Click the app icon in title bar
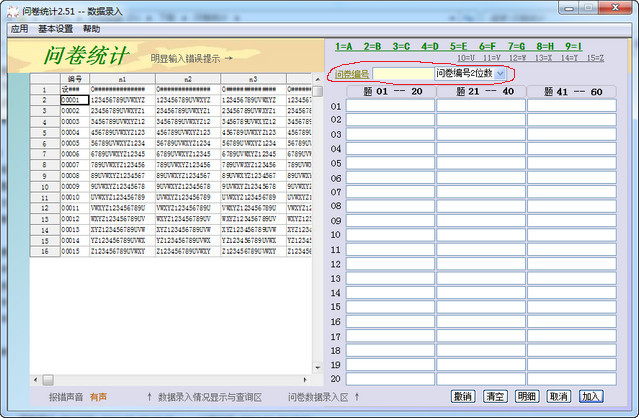Screen dimensions: 639x418 click(x=11, y=9)
